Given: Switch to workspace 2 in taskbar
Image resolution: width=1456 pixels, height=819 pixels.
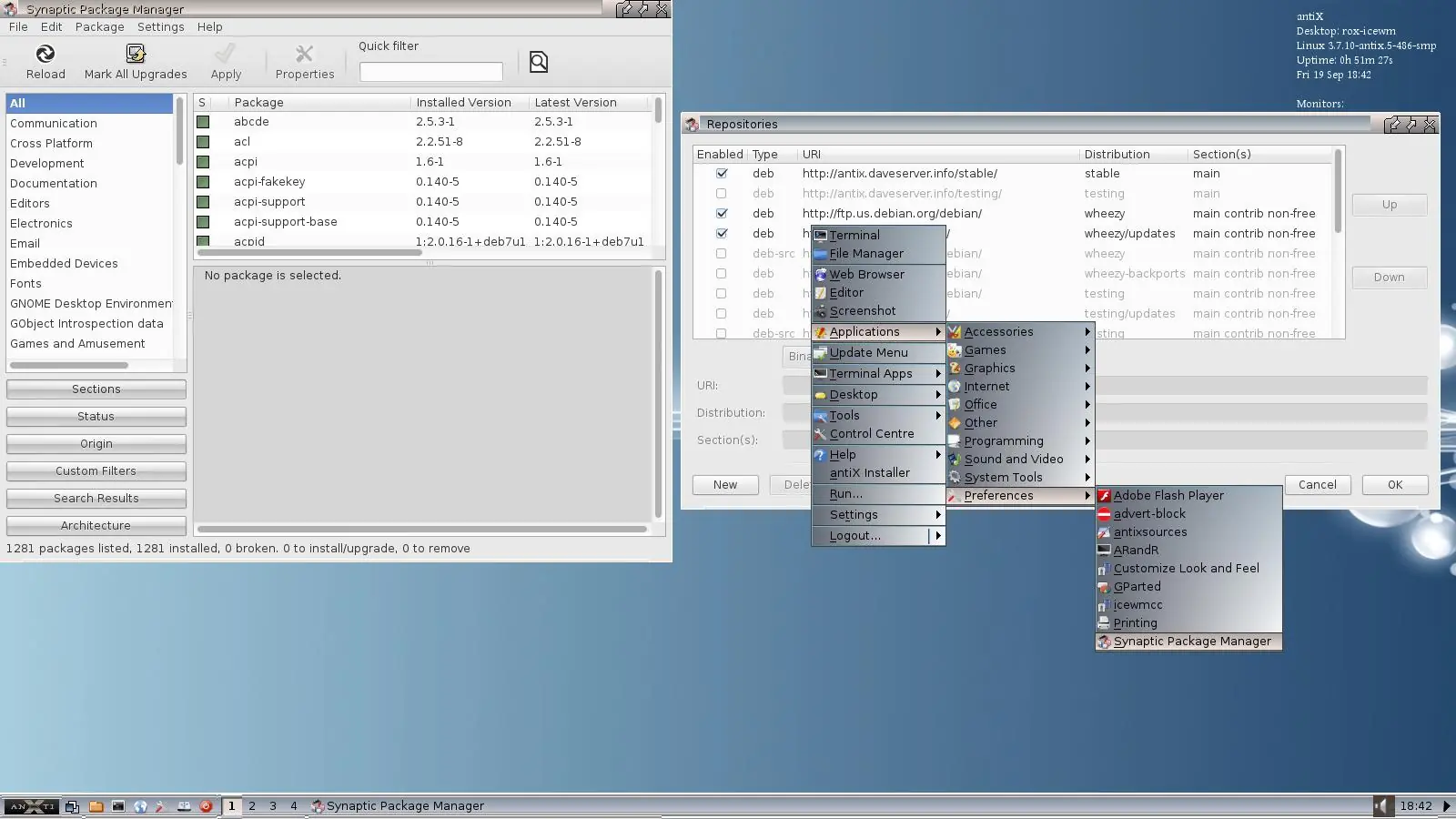Looking at the screenshot, I should click(252, 806).
